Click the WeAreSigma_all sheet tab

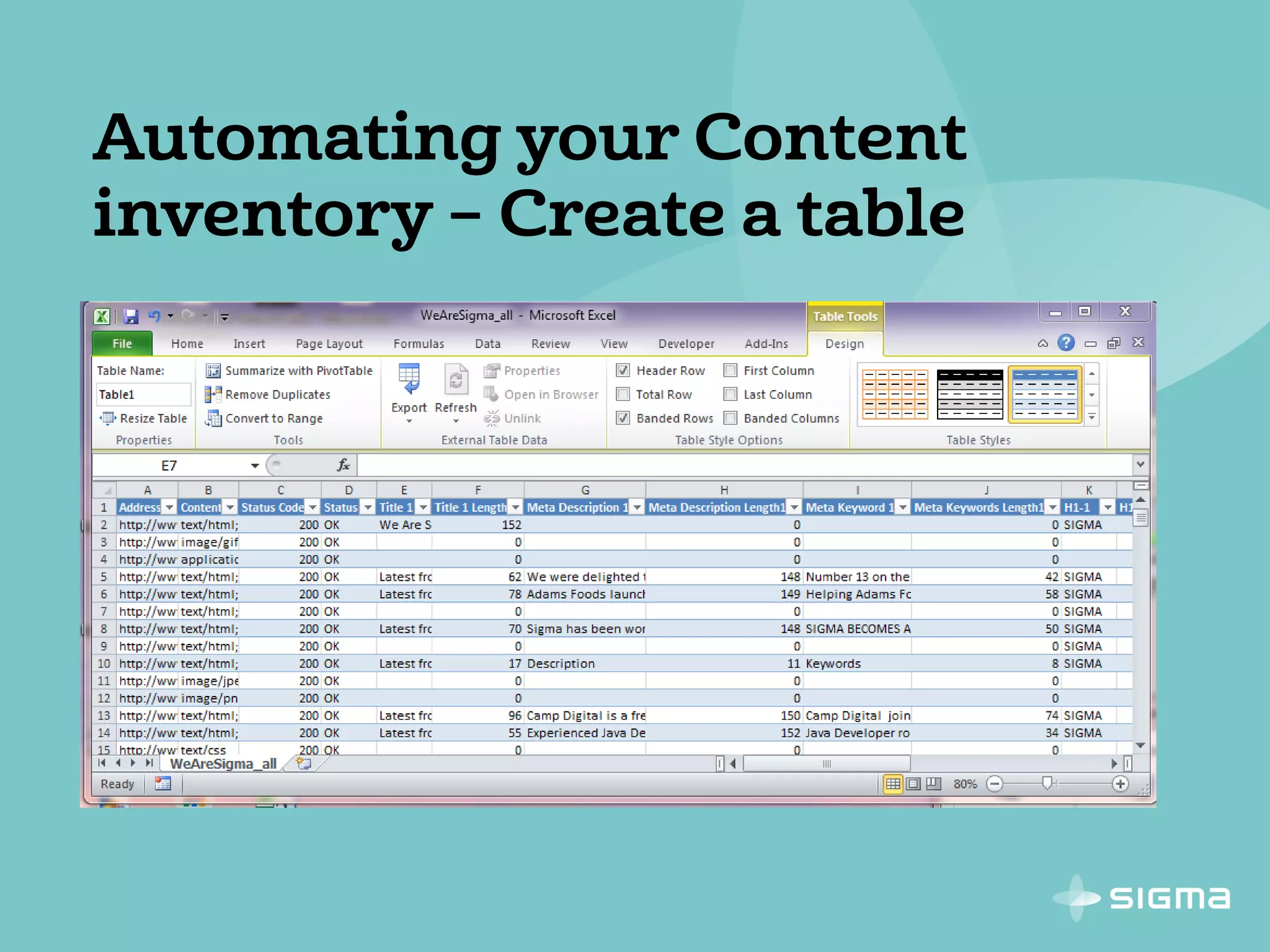223,764
